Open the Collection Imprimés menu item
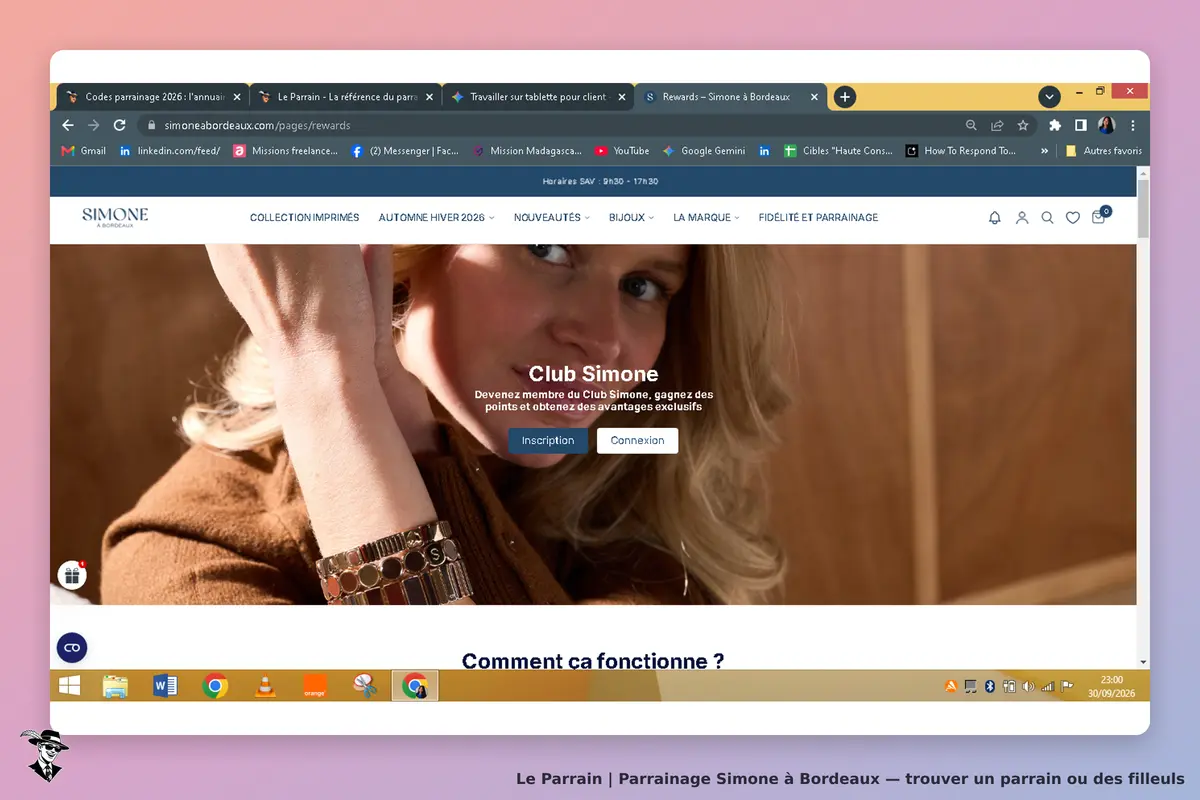Screen dimensions: 1200x800 (304, 217)
